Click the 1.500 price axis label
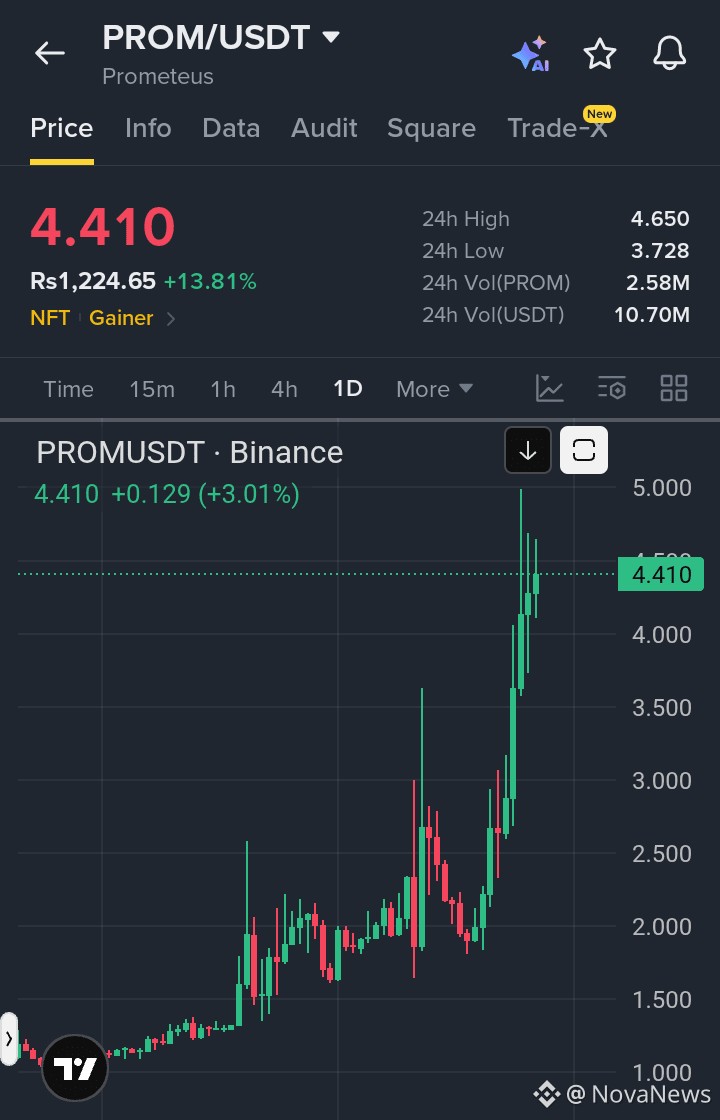The width and height of the screenshot is (720, 1120). coord(662,1000)
